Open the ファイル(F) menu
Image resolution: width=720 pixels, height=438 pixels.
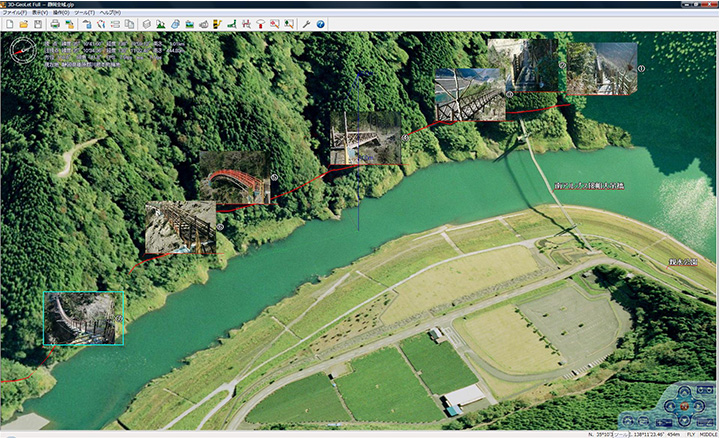click(x=15, y=13)
